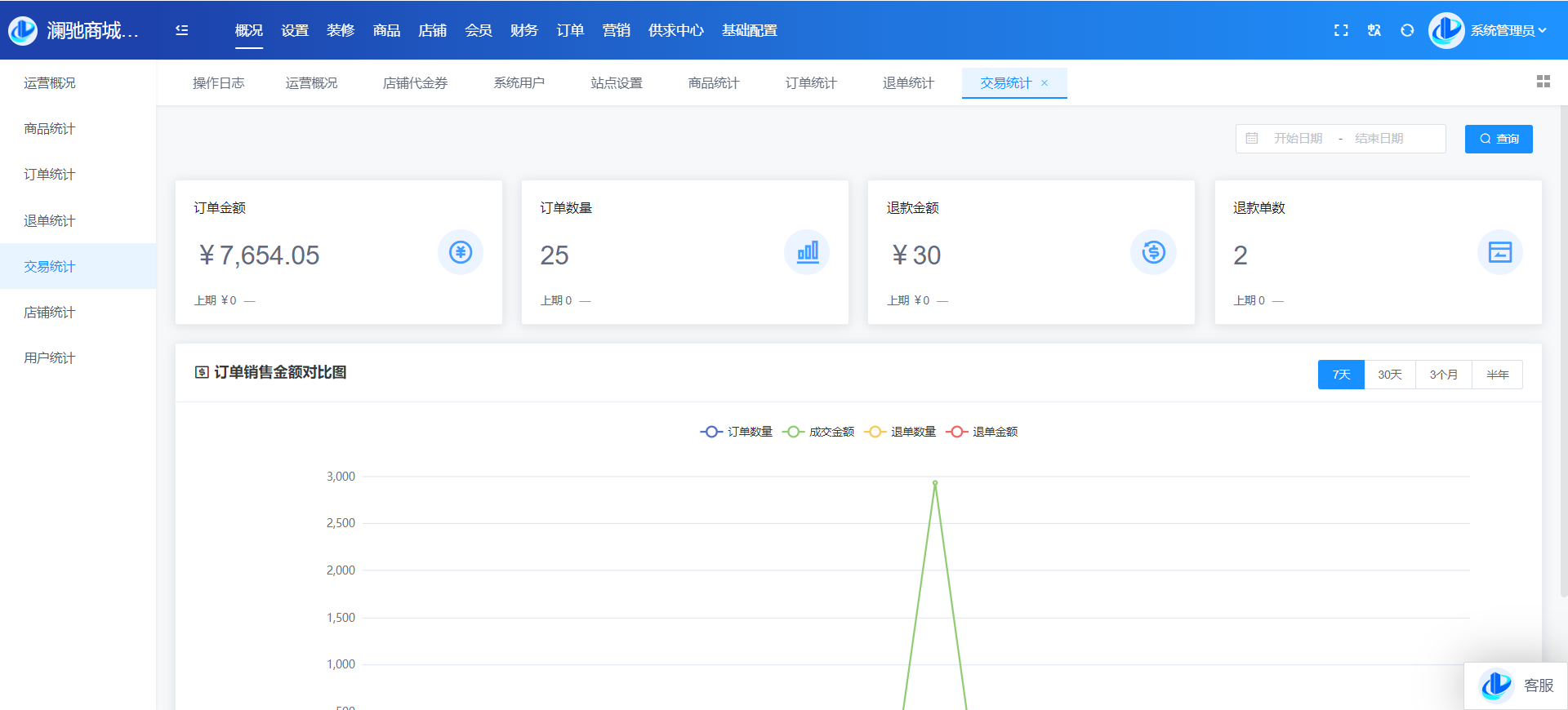Switch to the 商品统计 tab
Image resolution: width=1568 pixels, height=710 pixels.
pyautogui.click(x=713, y=83)
